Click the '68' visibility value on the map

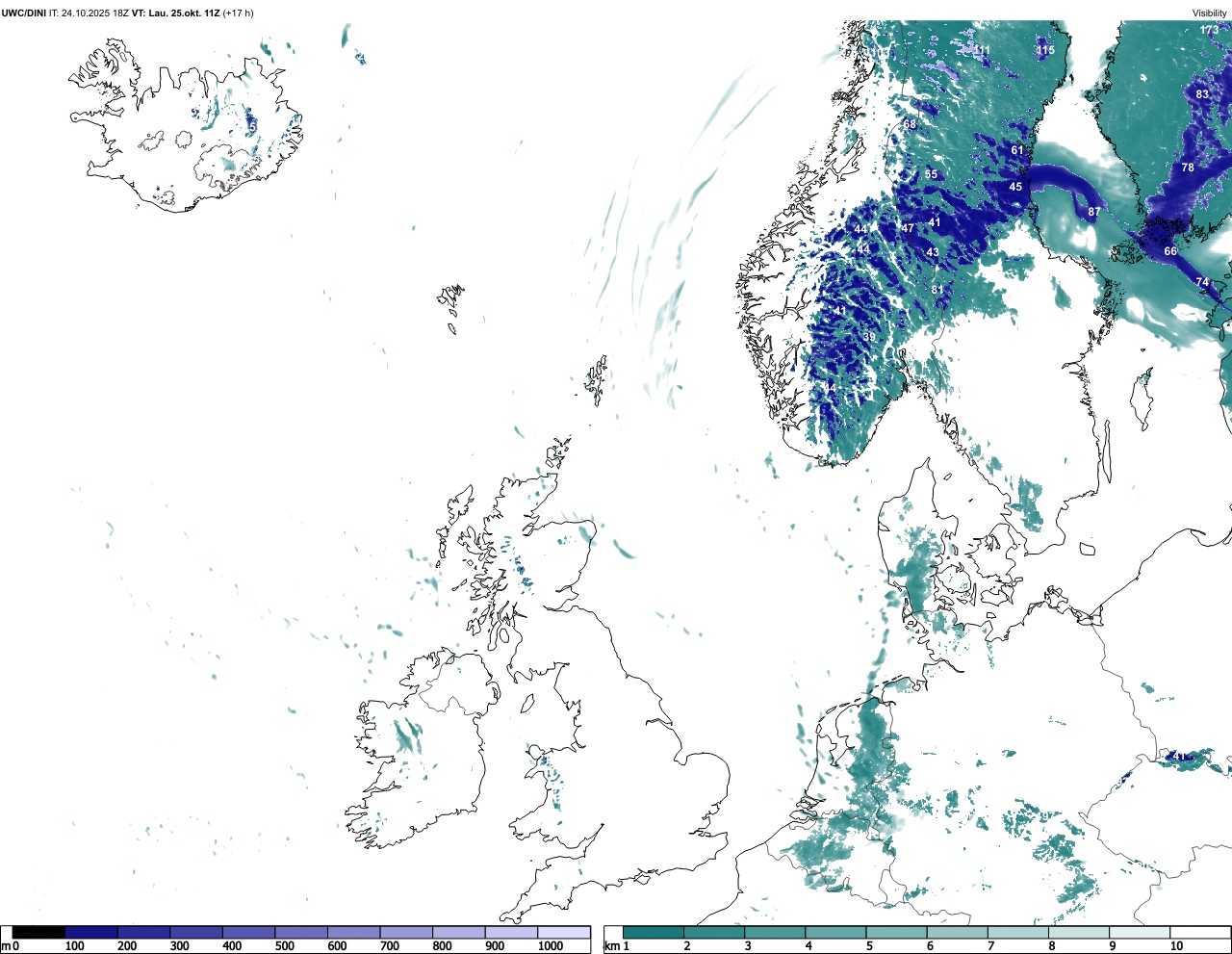[x=910, y=124]
